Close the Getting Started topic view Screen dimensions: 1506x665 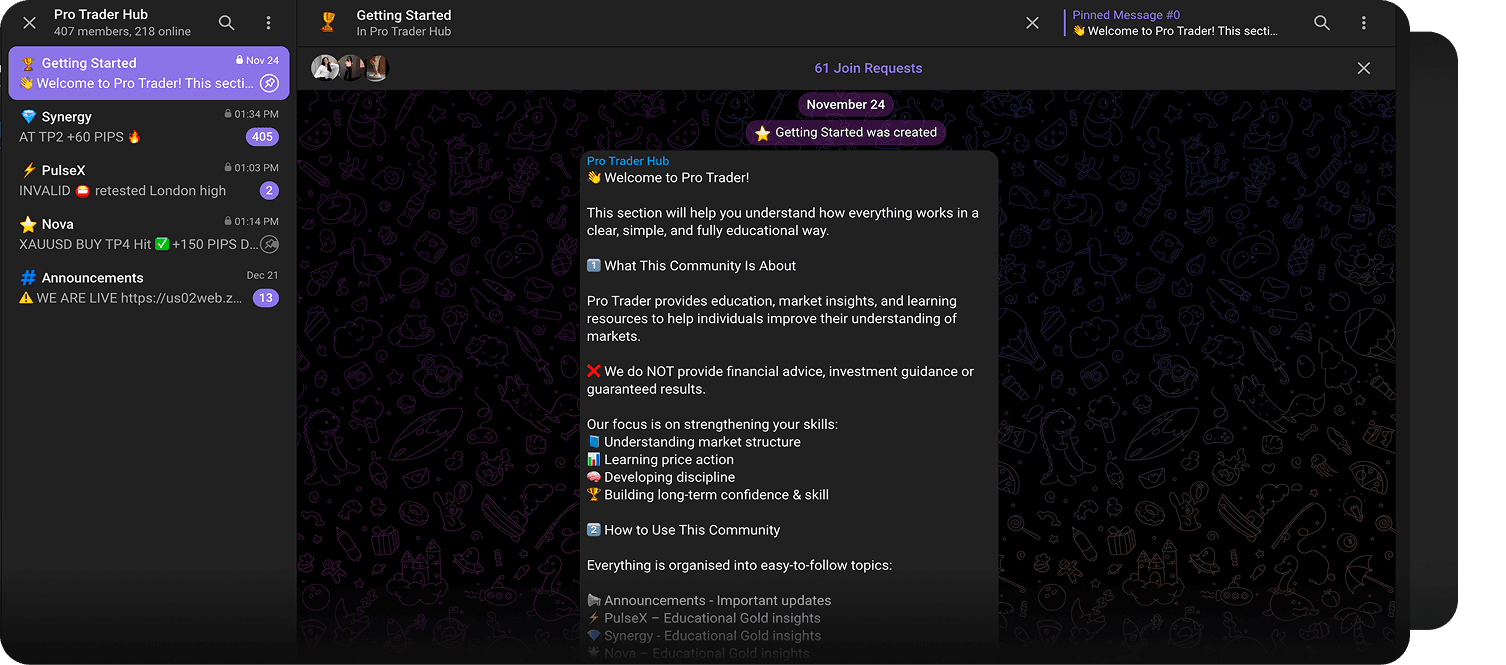coord(1032,23)
